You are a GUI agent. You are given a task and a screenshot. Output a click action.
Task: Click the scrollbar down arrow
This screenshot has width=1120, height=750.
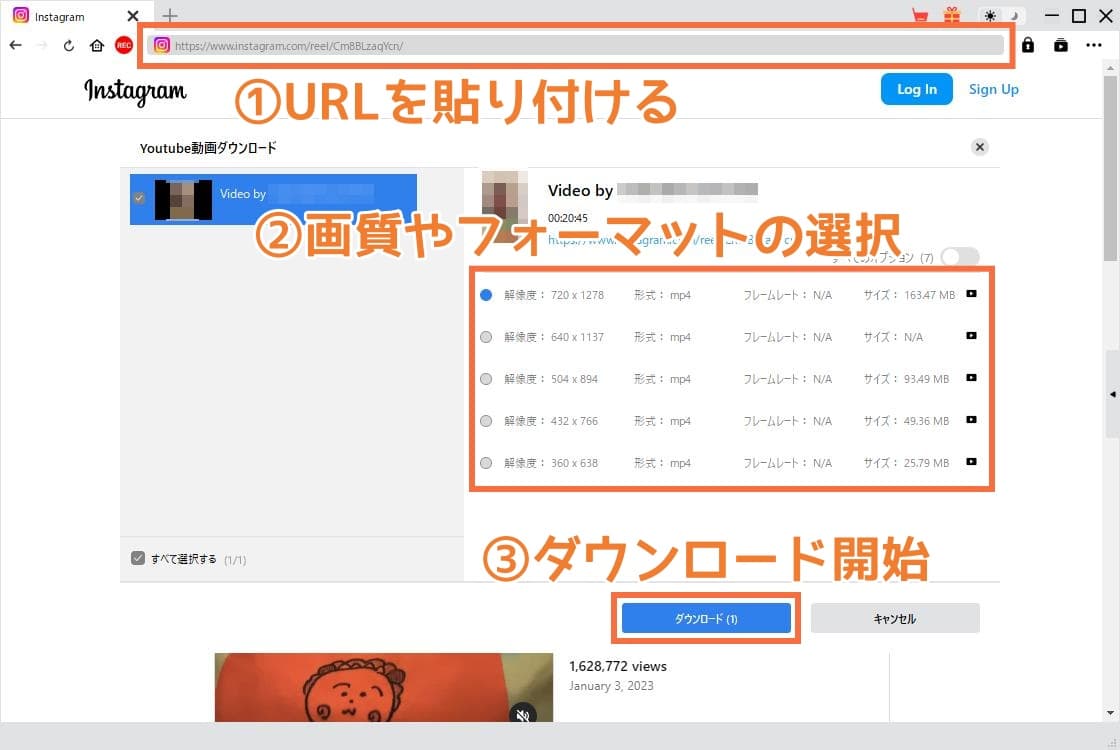1110,713
